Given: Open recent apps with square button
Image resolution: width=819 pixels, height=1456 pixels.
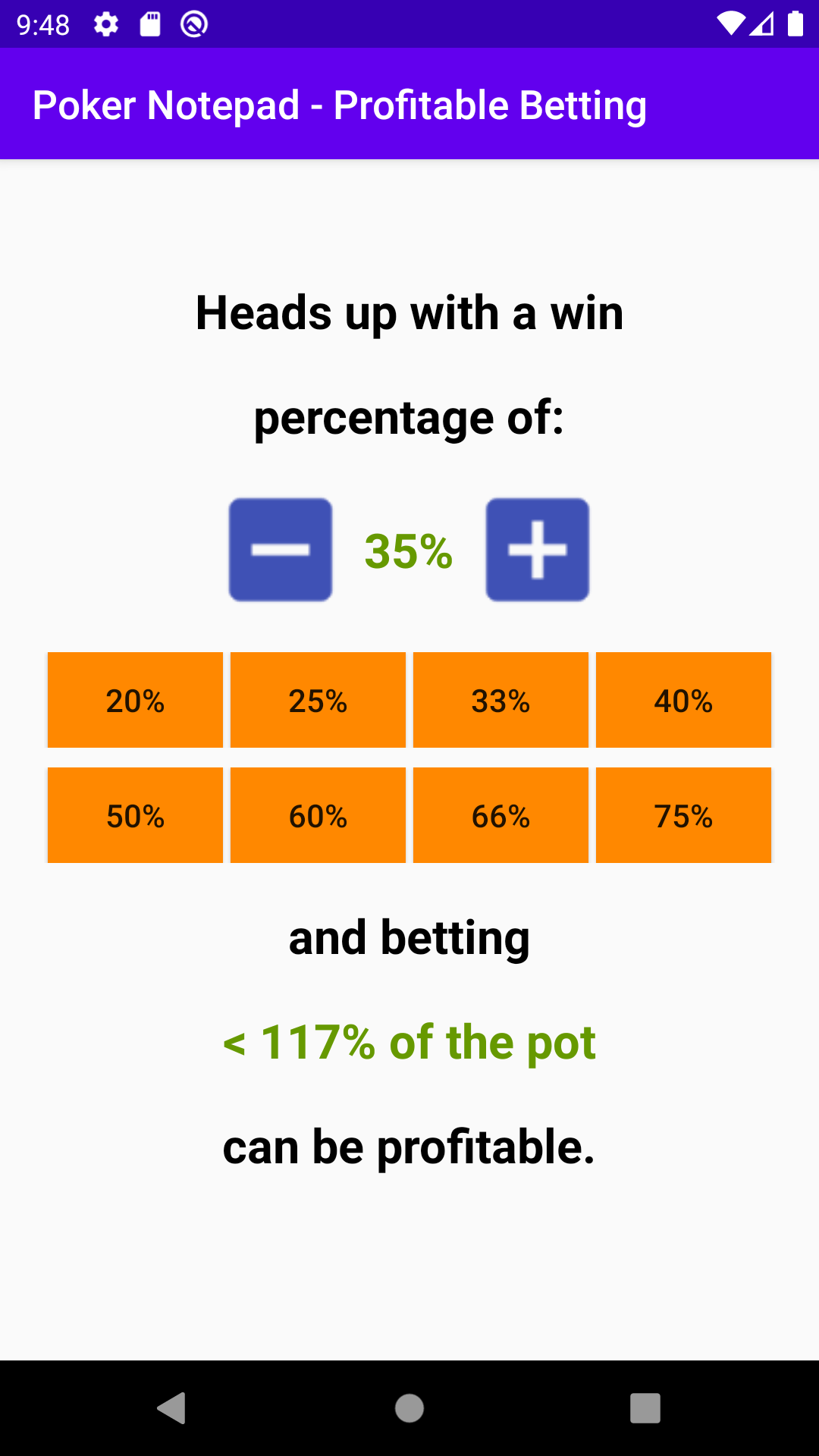Looking at the screenshot, I should 645,1408.
